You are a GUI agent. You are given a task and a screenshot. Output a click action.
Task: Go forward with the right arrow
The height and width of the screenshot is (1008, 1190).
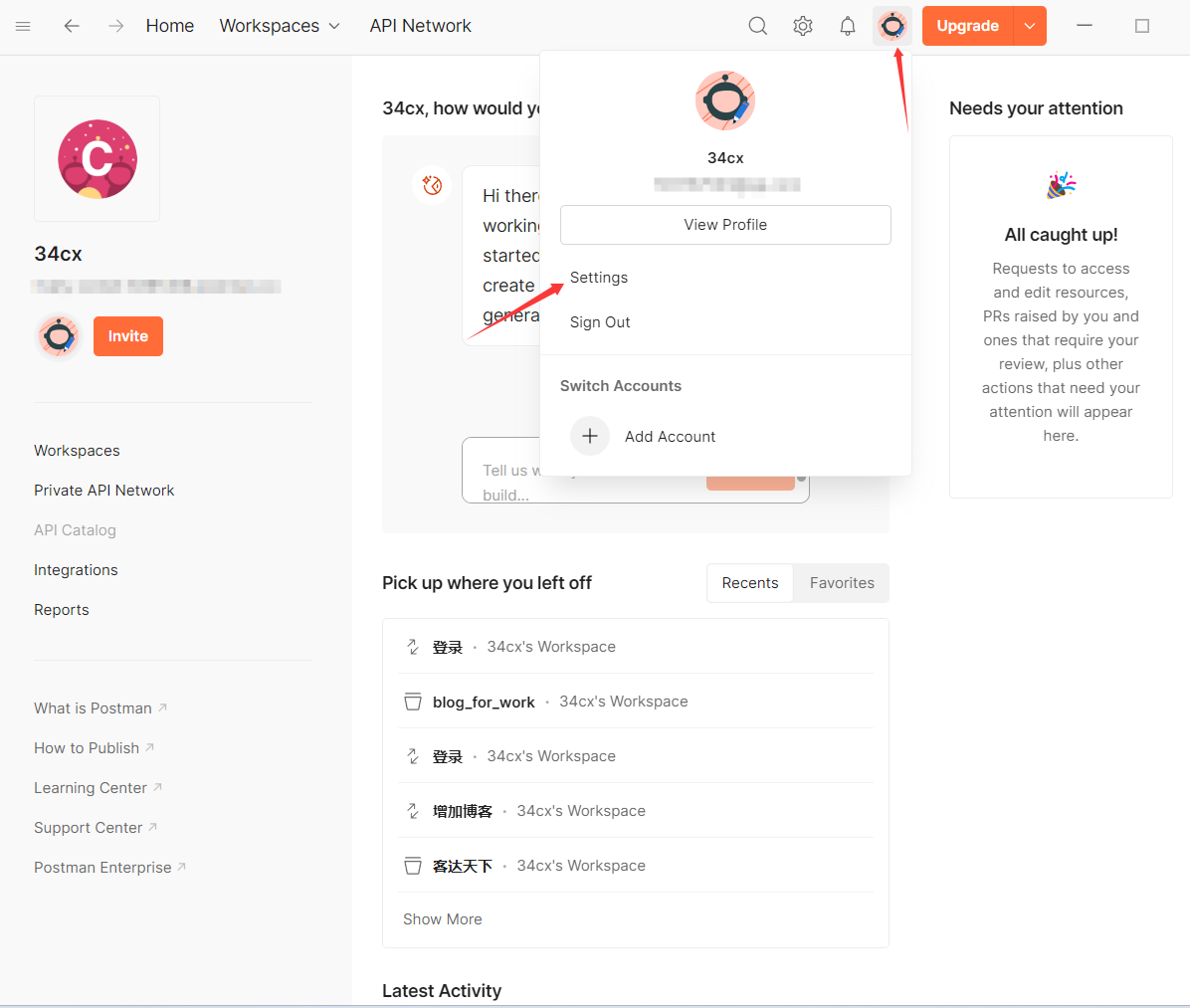coord(115,26)
